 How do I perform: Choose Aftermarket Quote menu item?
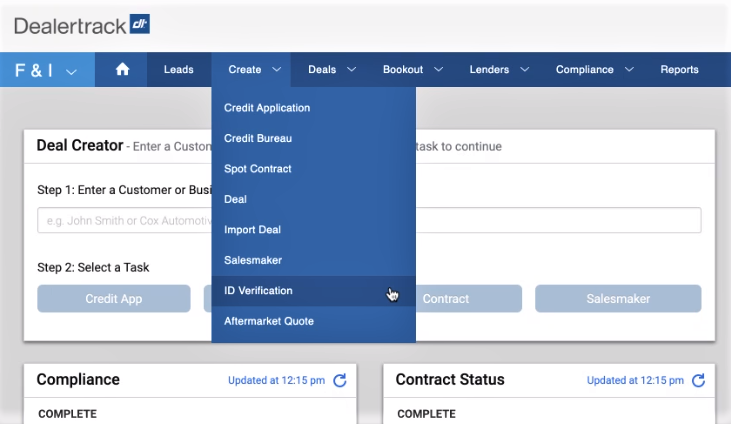313,321
